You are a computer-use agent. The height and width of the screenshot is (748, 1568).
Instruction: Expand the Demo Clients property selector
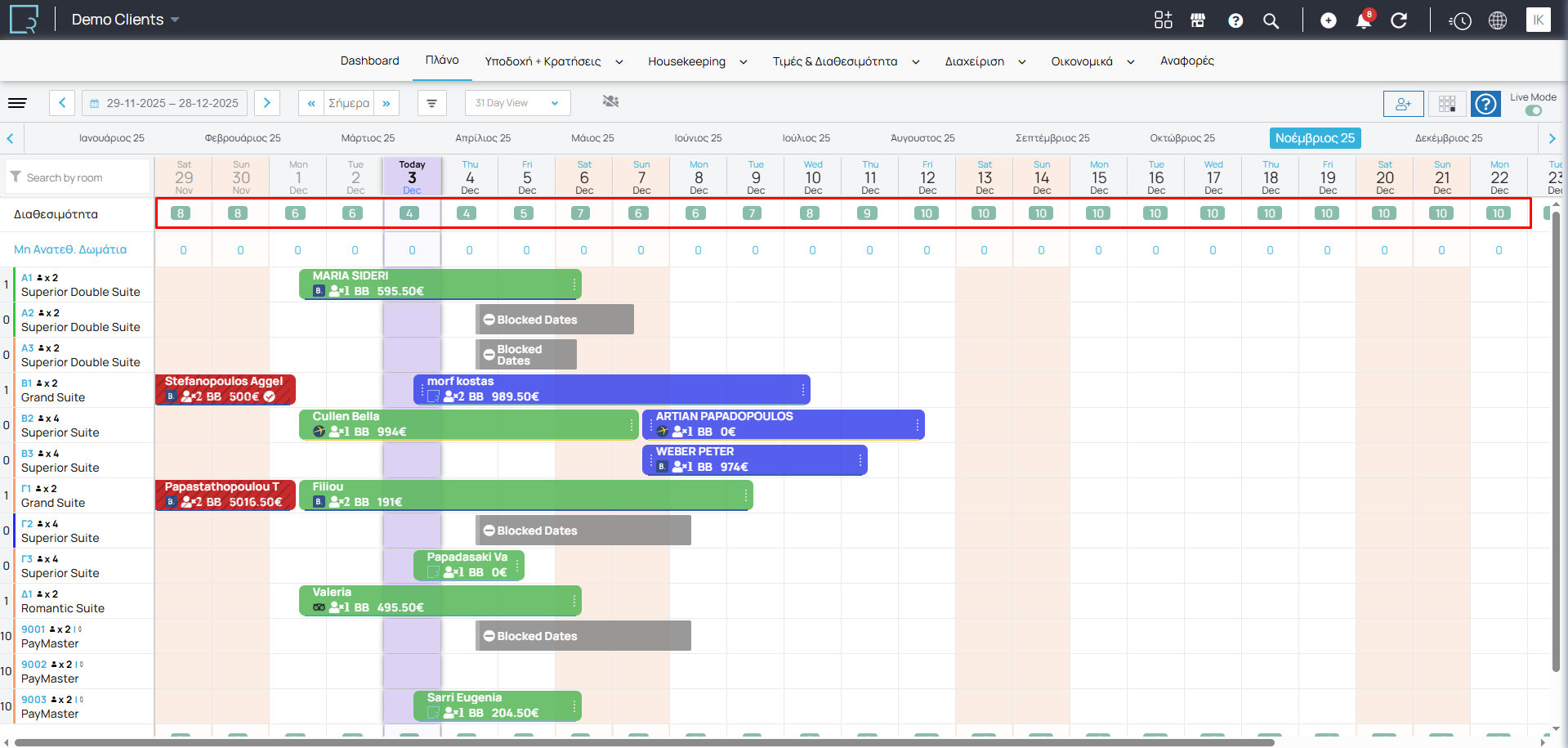point(125,20)
